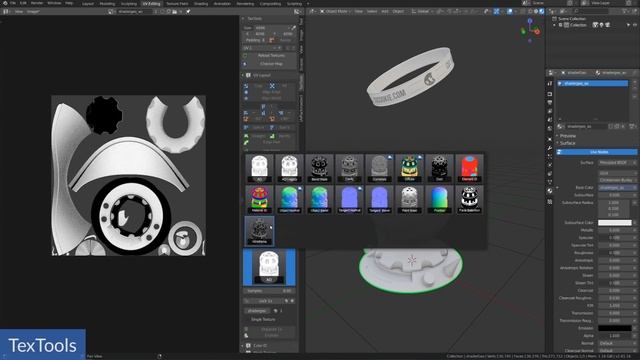This screenshot has width=640, height=360.
Task: Toggle rendered viewport shading mode
Action: 541,11
